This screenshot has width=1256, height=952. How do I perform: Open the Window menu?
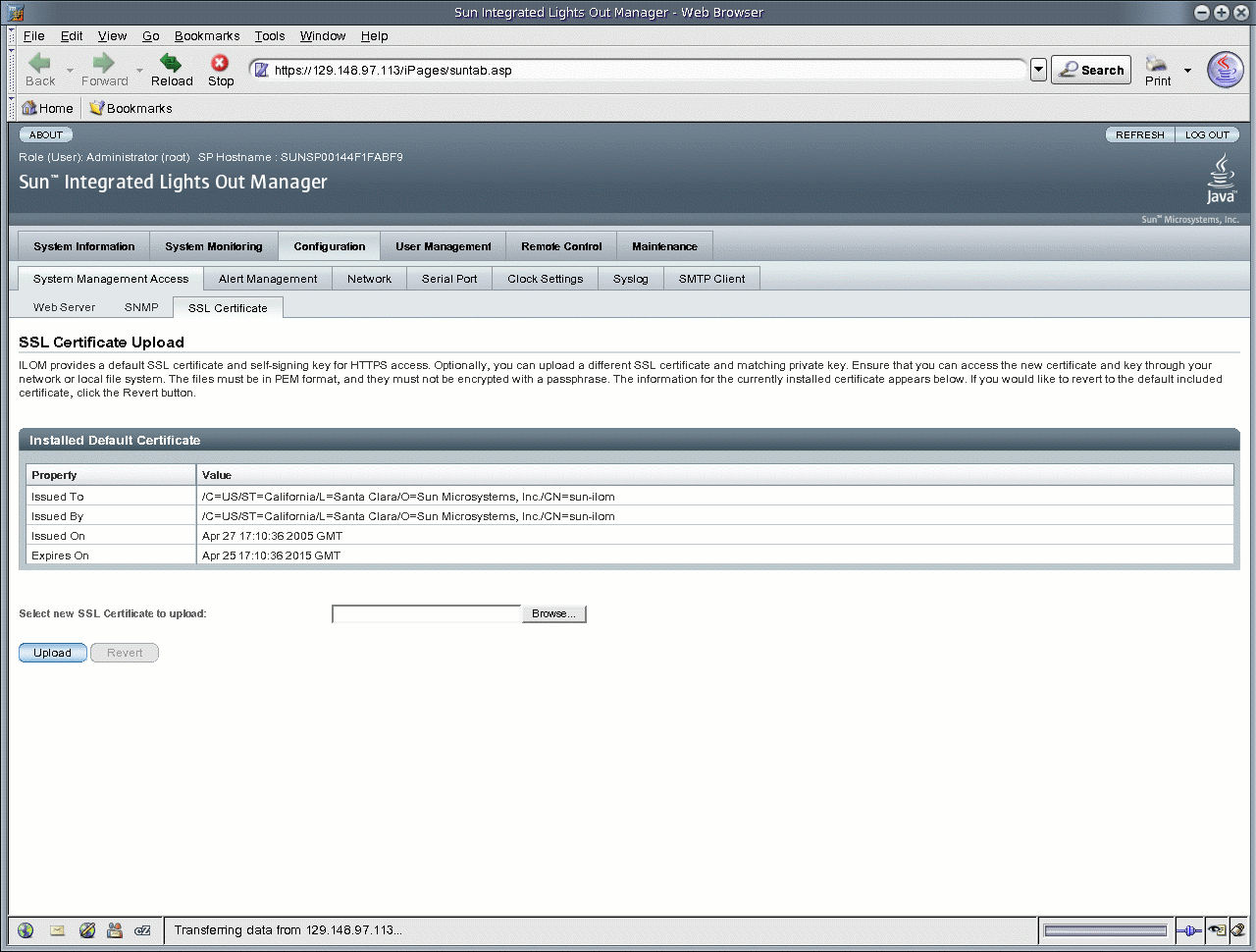[x=323, y=36]
